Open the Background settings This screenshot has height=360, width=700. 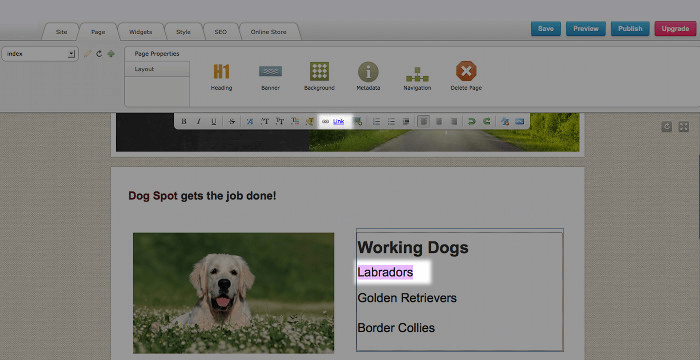pyautogui.click(x=319, y=76)
